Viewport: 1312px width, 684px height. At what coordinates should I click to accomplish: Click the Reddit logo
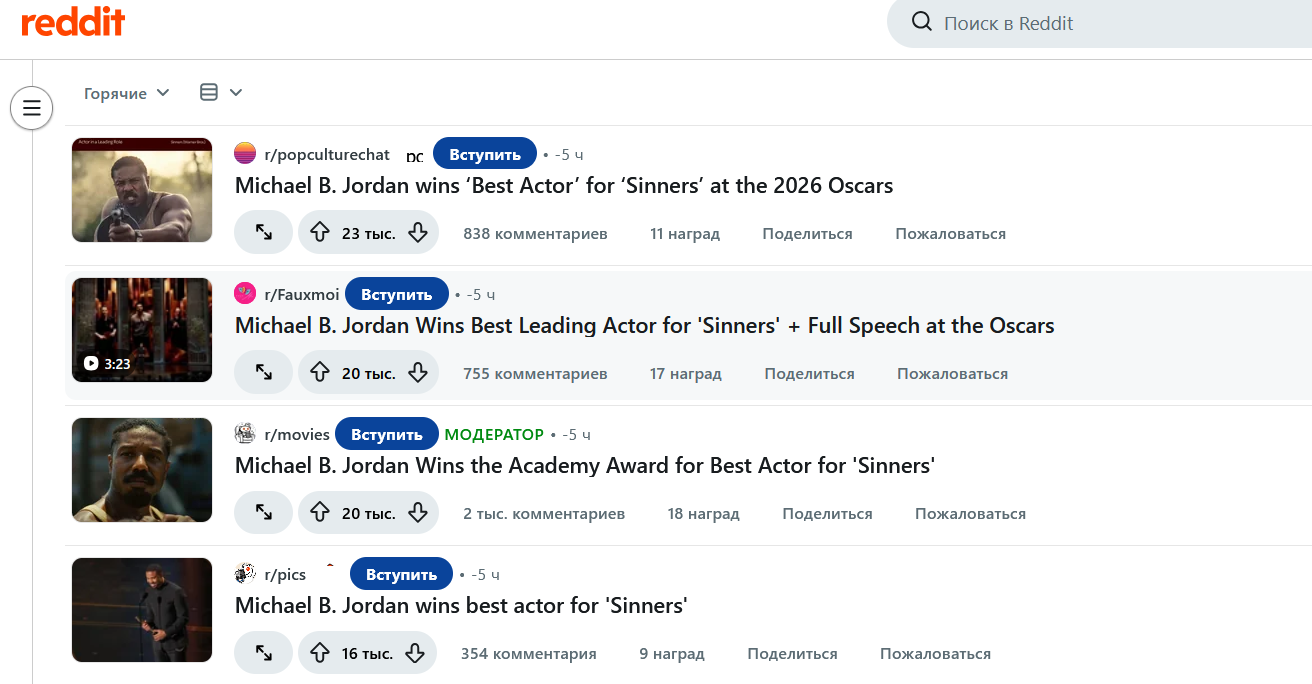coord(73,23)
